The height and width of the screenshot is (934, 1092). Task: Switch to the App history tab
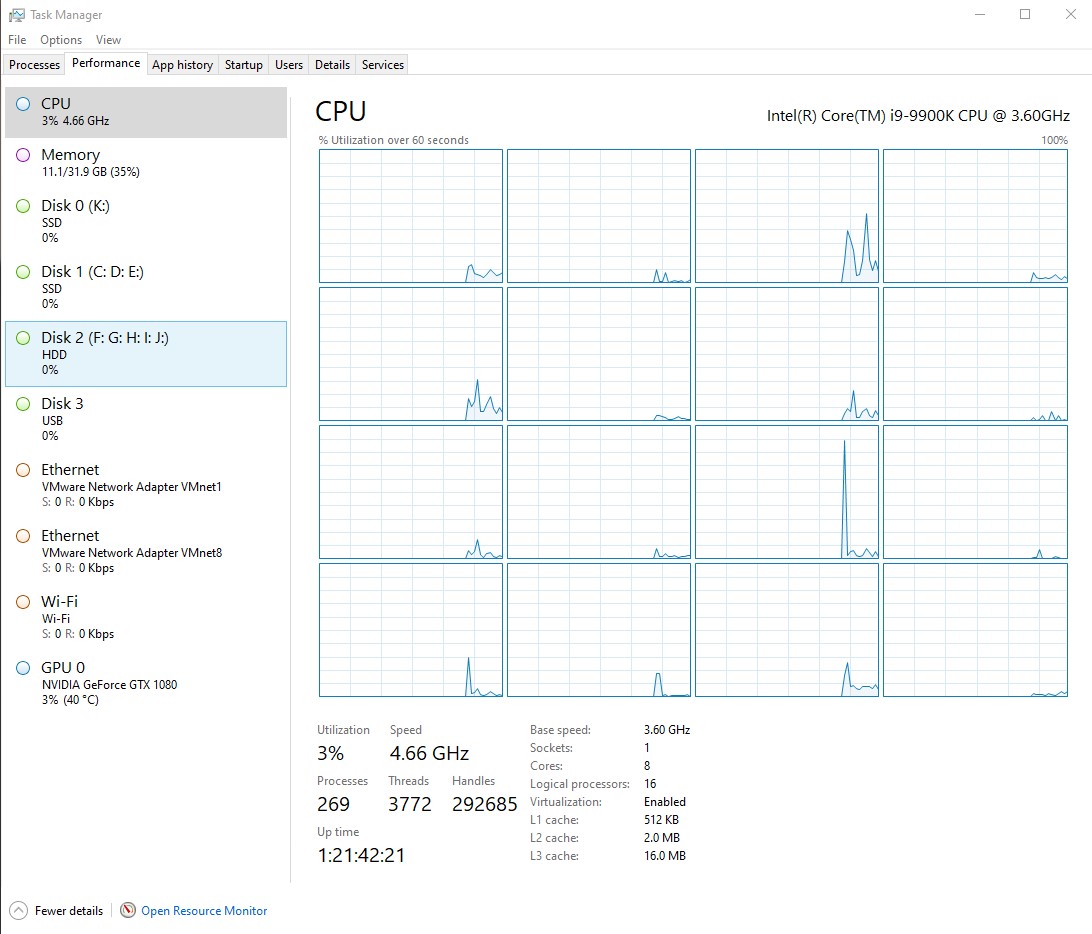point(182,65)
